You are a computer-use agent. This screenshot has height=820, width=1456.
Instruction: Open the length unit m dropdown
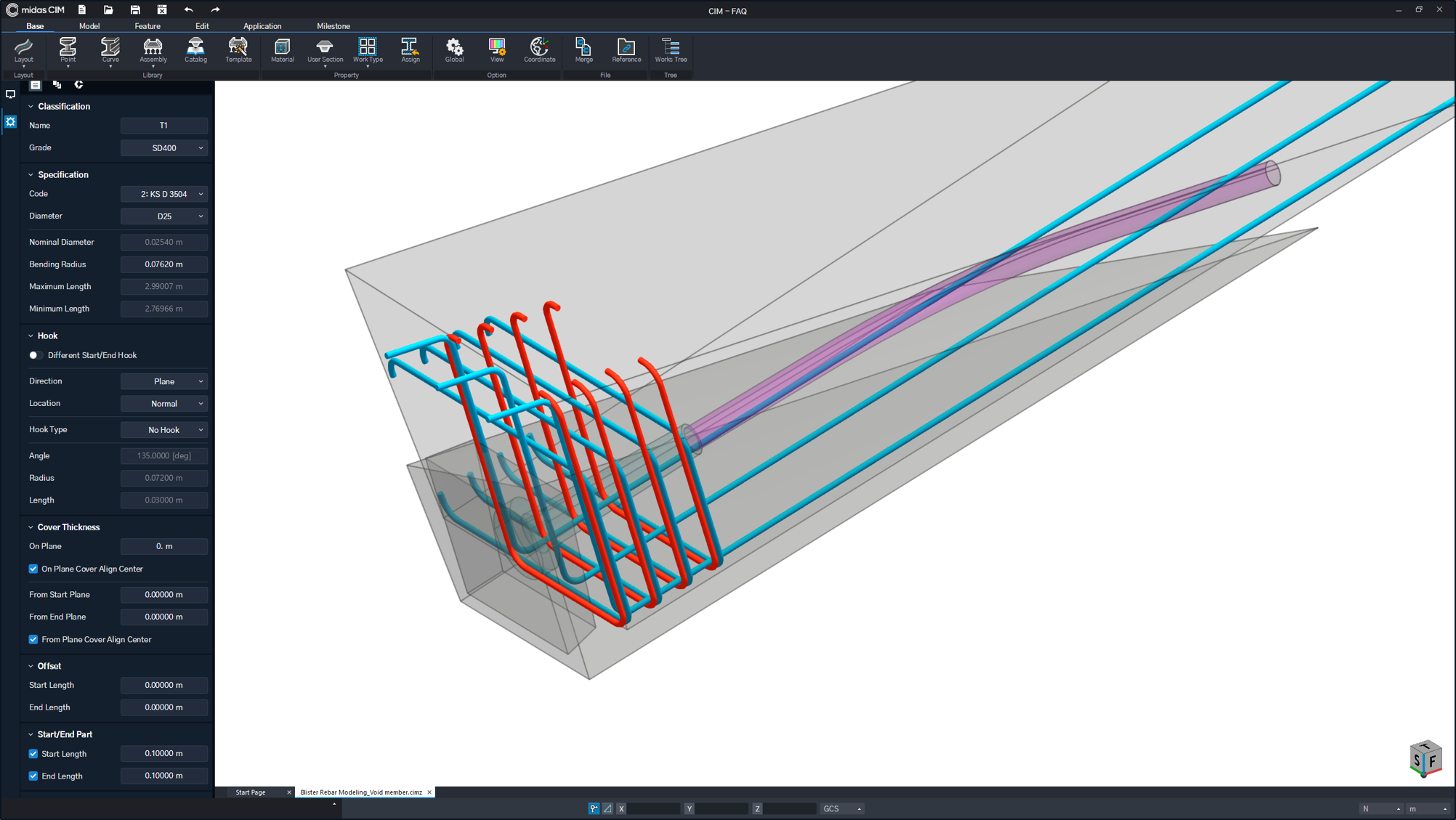[1428, 808]
